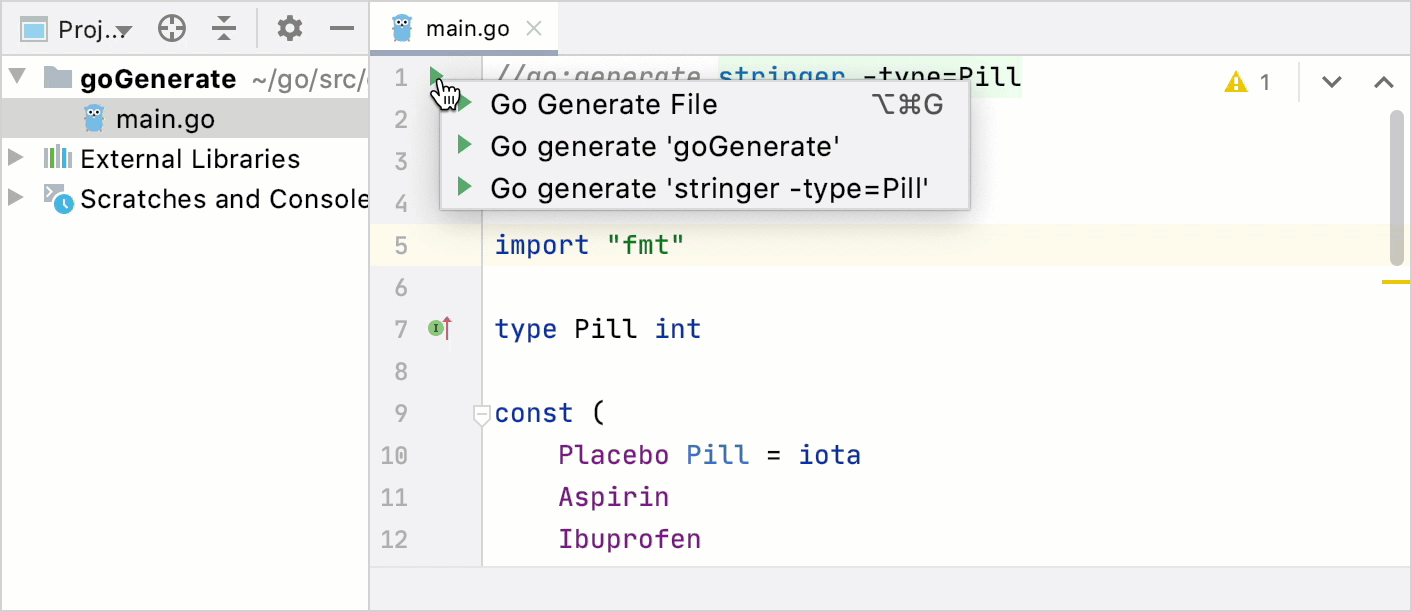Expand Scratches and Consoles
The image size is (1412, 612).
pyautogui.click(x=16, y=198)
